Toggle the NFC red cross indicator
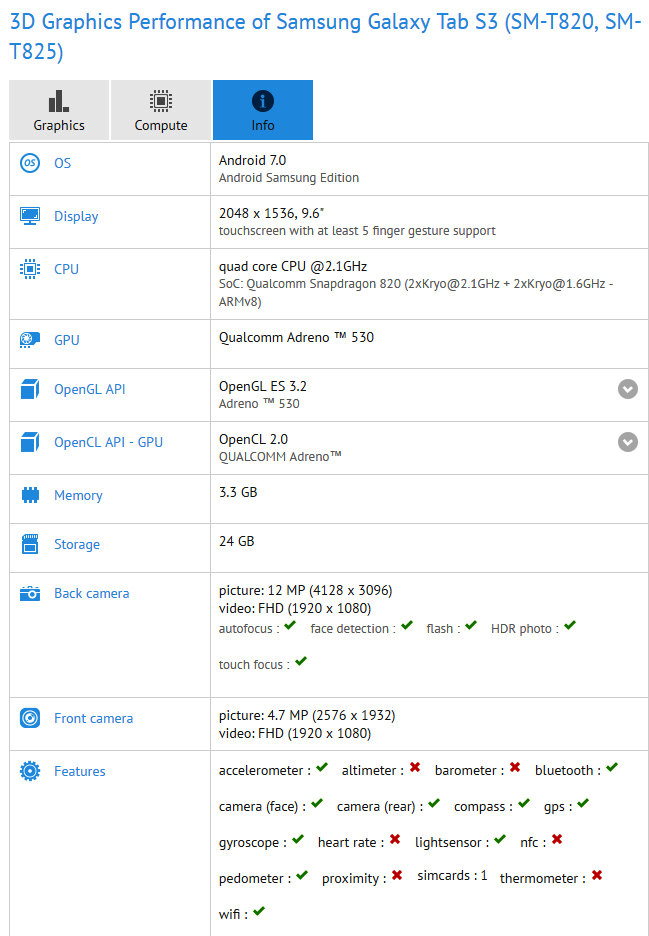649x936 pixels. (x=558, y=842)
